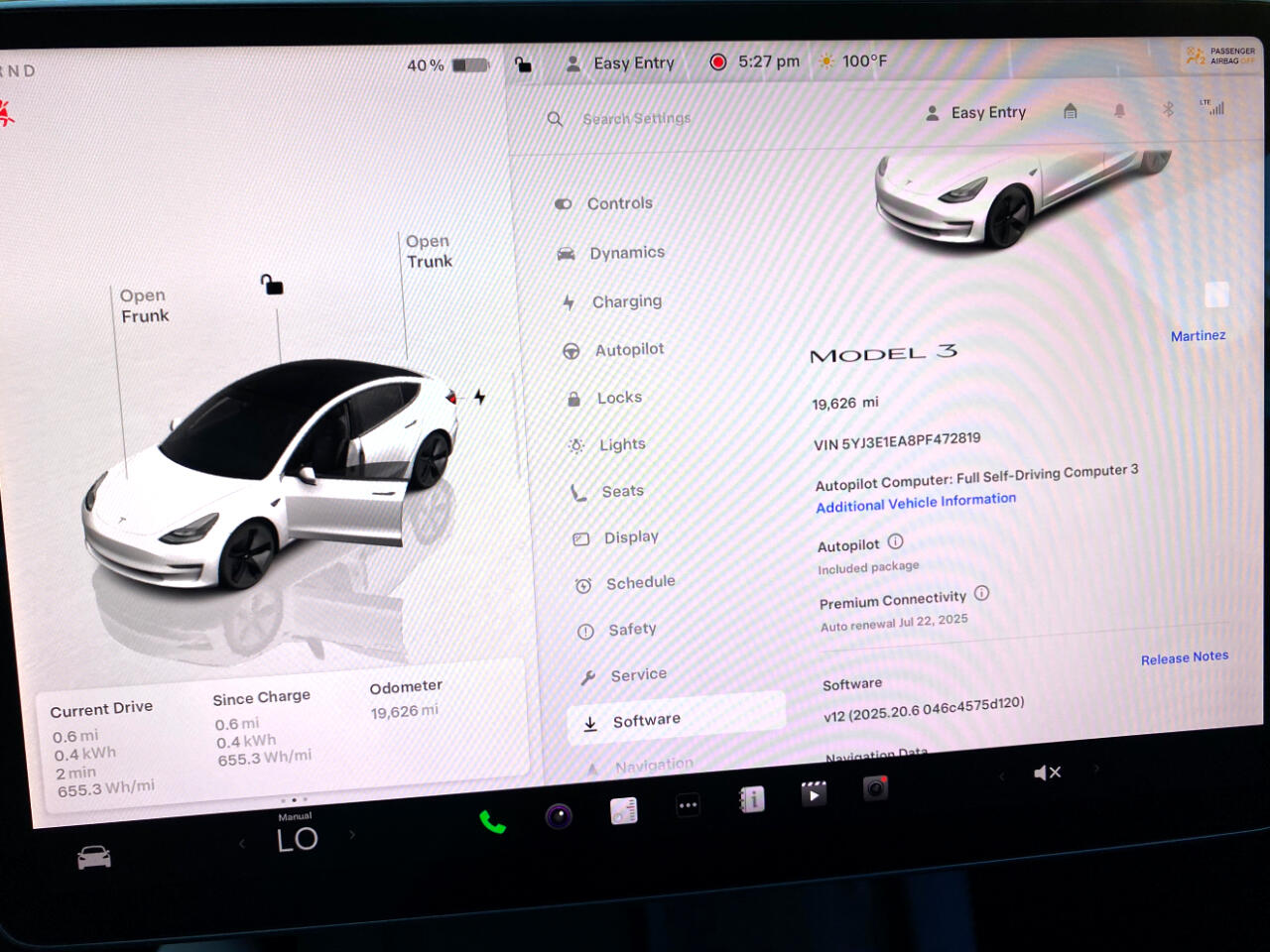Open the Autopilot settings menu
Screen dimensions: 1270x952
pos(614,349)
